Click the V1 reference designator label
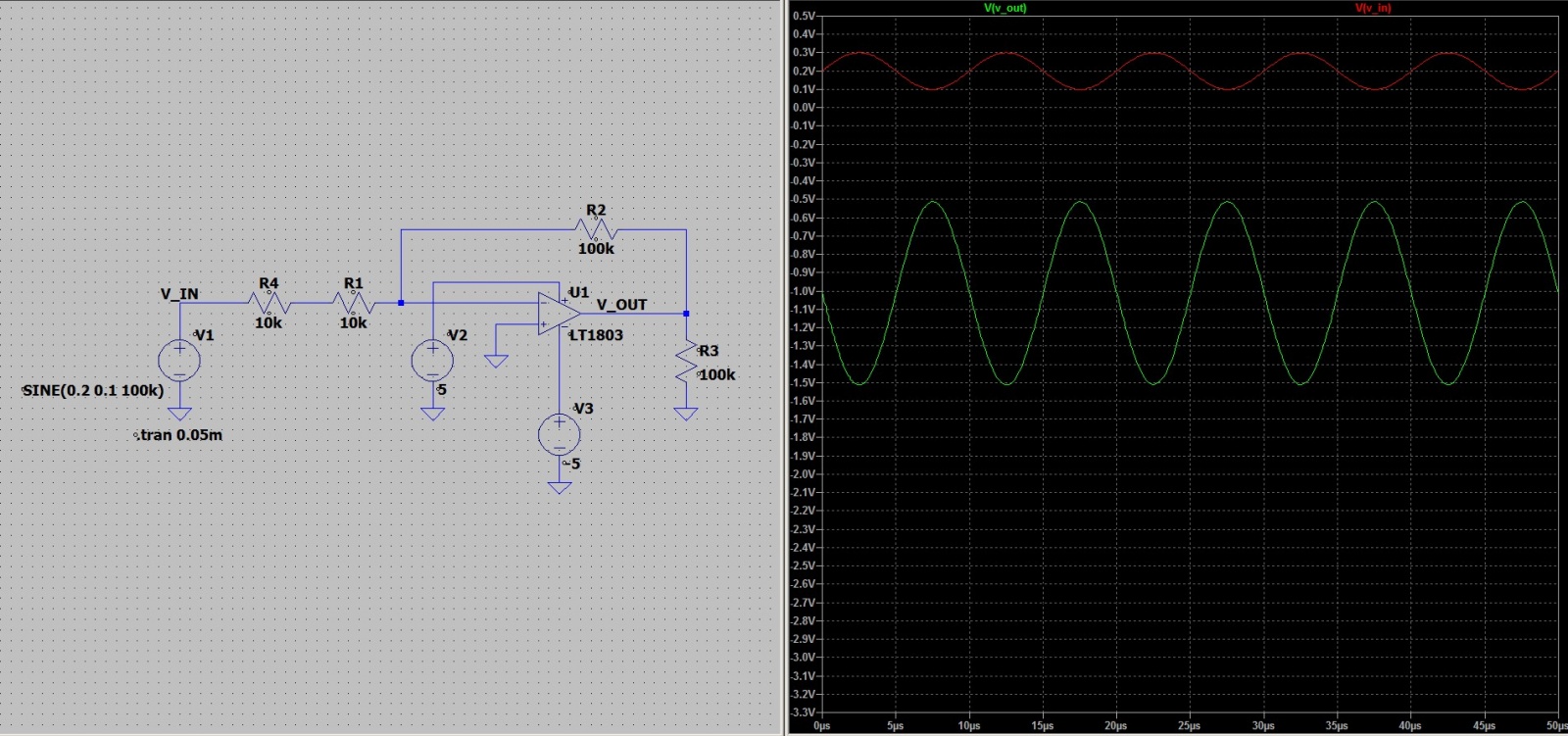Image resolution: width=1568 pixels, height=736 pixels. coord(204,335)
